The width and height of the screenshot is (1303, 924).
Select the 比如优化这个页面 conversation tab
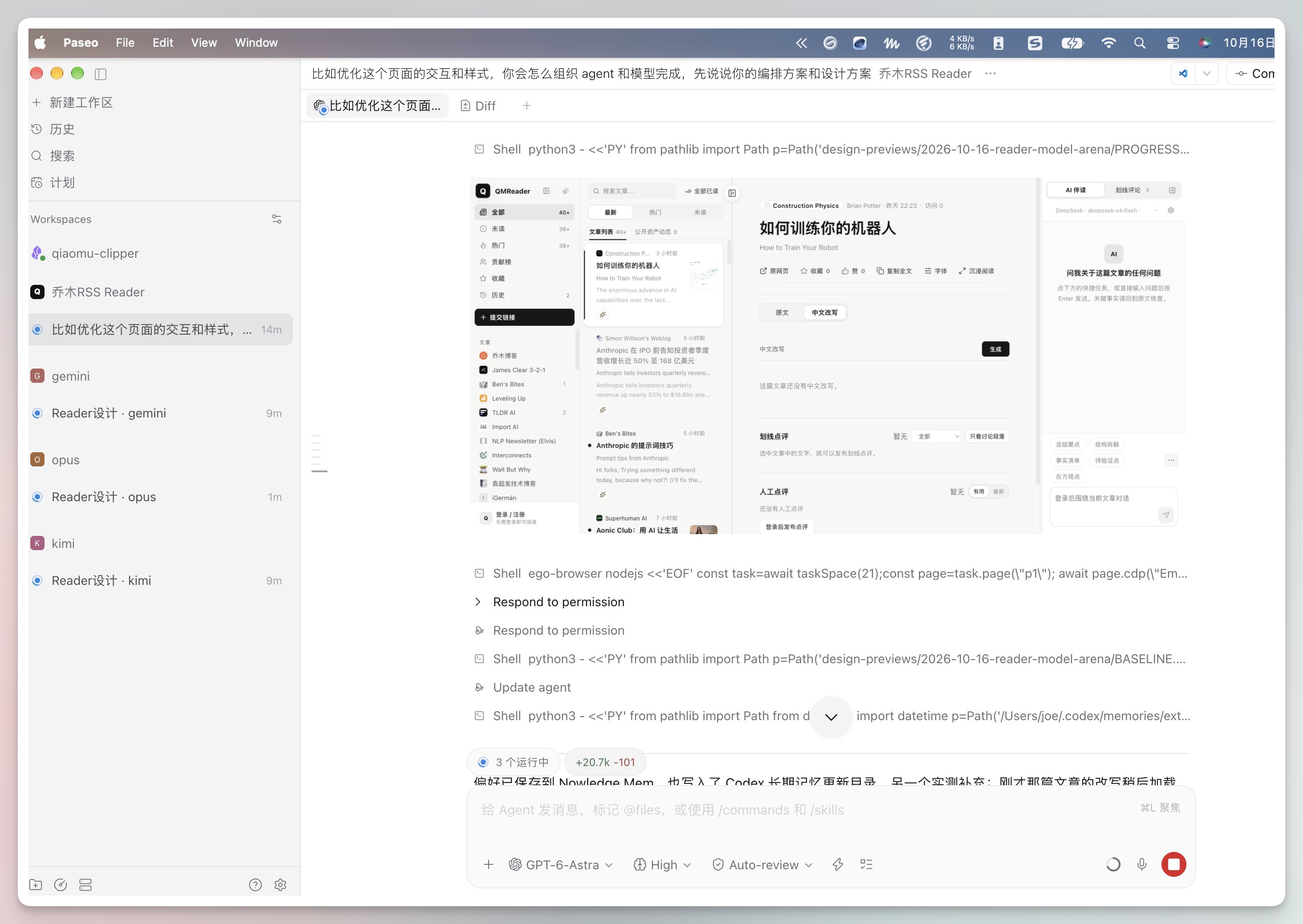(378, 106)
